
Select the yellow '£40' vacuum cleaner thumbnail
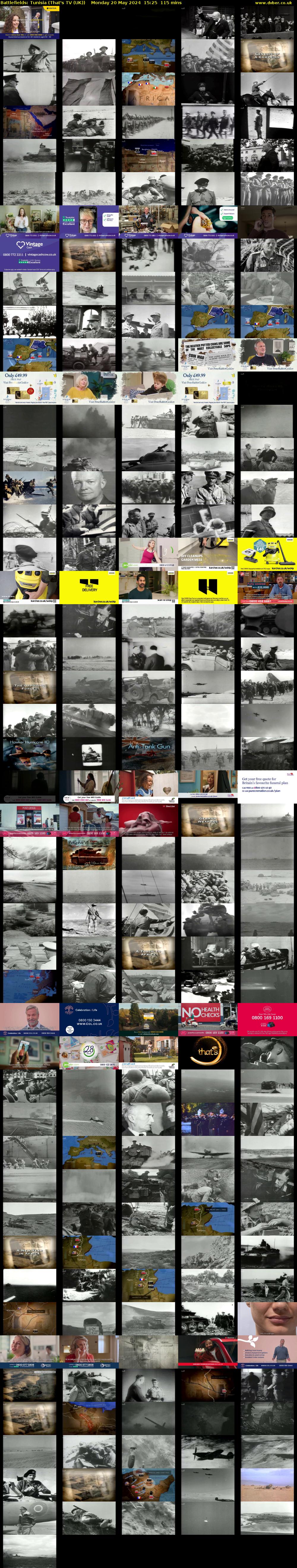(267, 554)
